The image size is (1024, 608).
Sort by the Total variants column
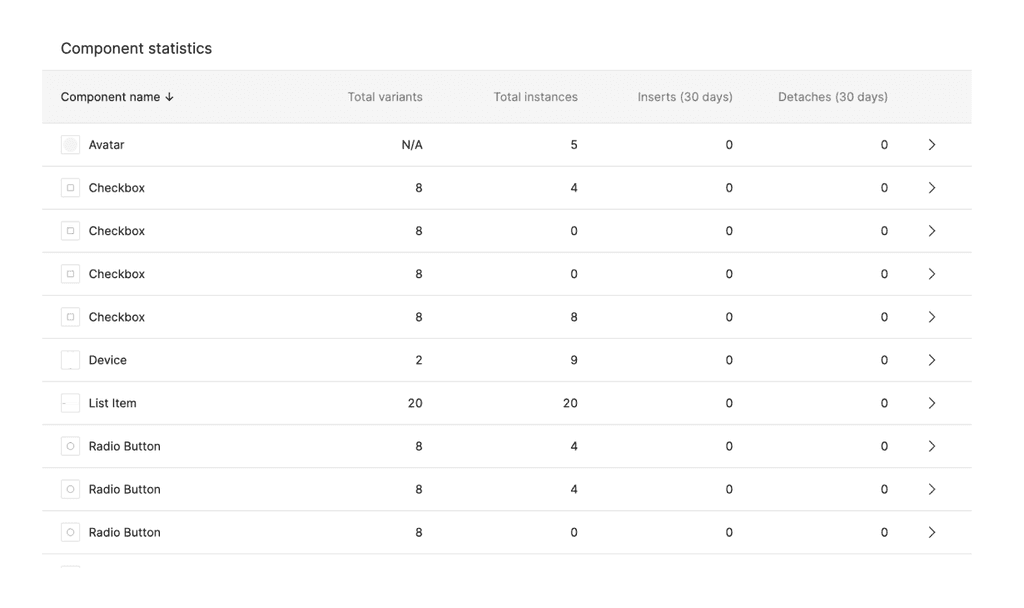(385, 97)
